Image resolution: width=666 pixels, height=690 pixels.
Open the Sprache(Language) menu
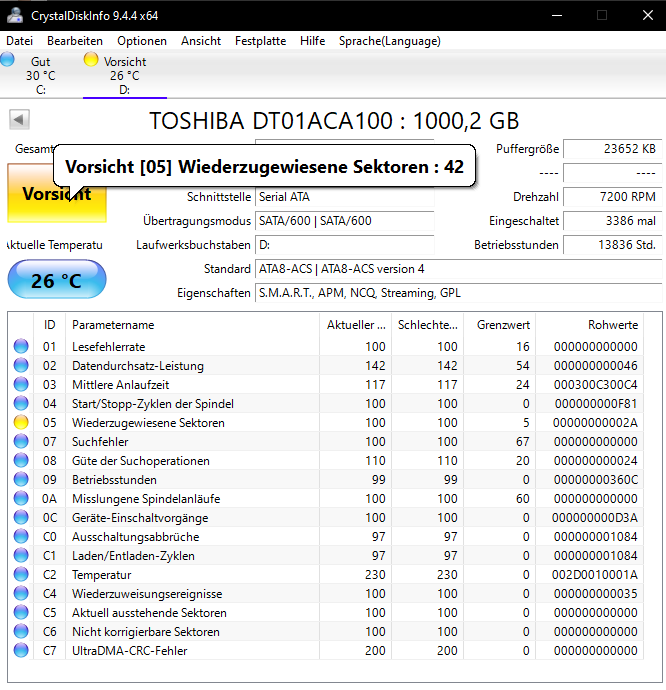click(x=390, y=41)
